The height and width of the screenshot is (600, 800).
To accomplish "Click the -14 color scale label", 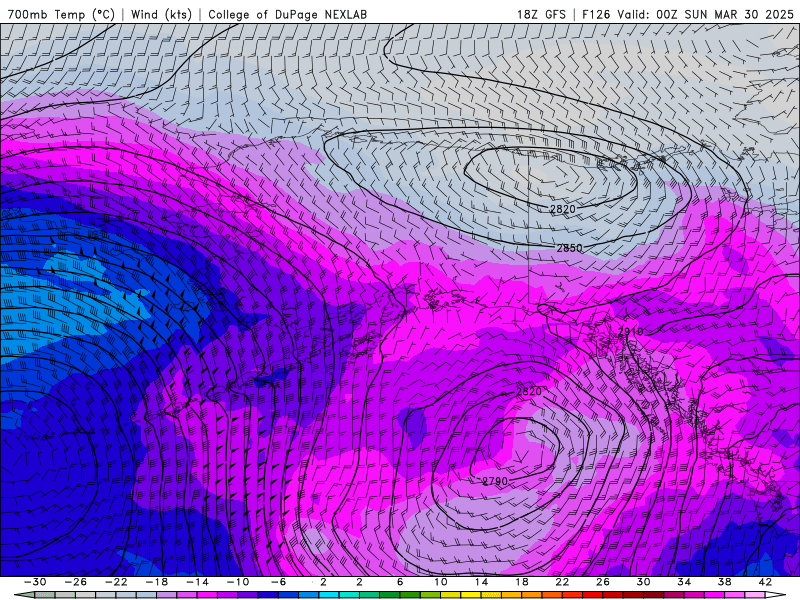I will click(x=197, y=582).
